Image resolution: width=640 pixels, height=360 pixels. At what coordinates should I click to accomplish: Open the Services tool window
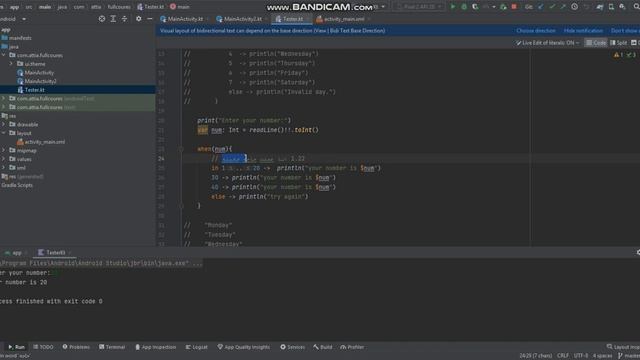pyautogui.click(x=292, y=347)
